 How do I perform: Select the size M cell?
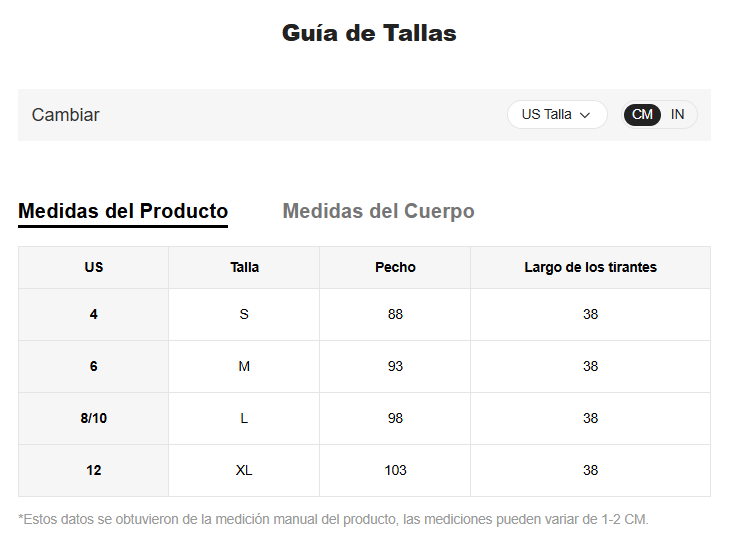click(244, 366)
